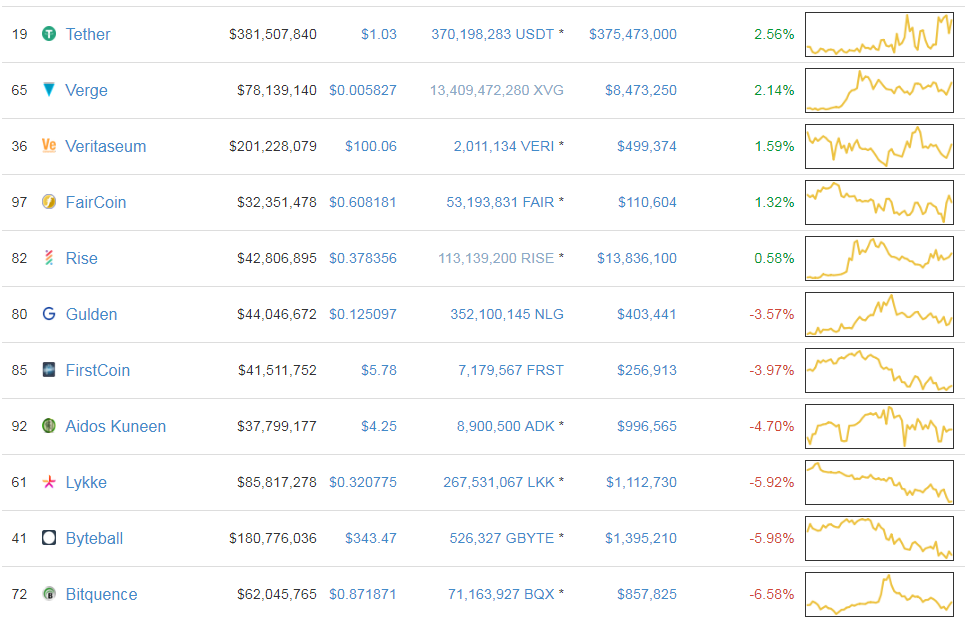View Lykke's 7-day price chart
Viewport: 966px width, 621px height.
pos(879,482)
